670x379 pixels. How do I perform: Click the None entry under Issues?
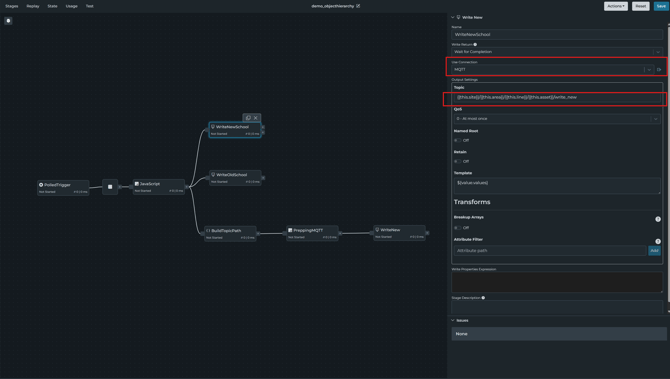[559, 334]
